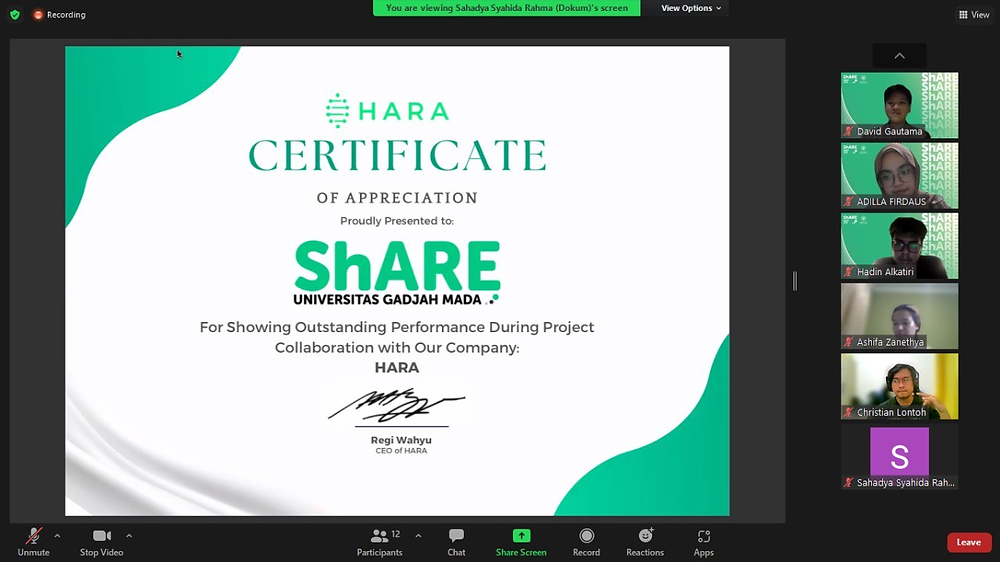Open the Apps panel
Image resolution: width=1000 pixels, height=562 pixels.
click(703, 542)
